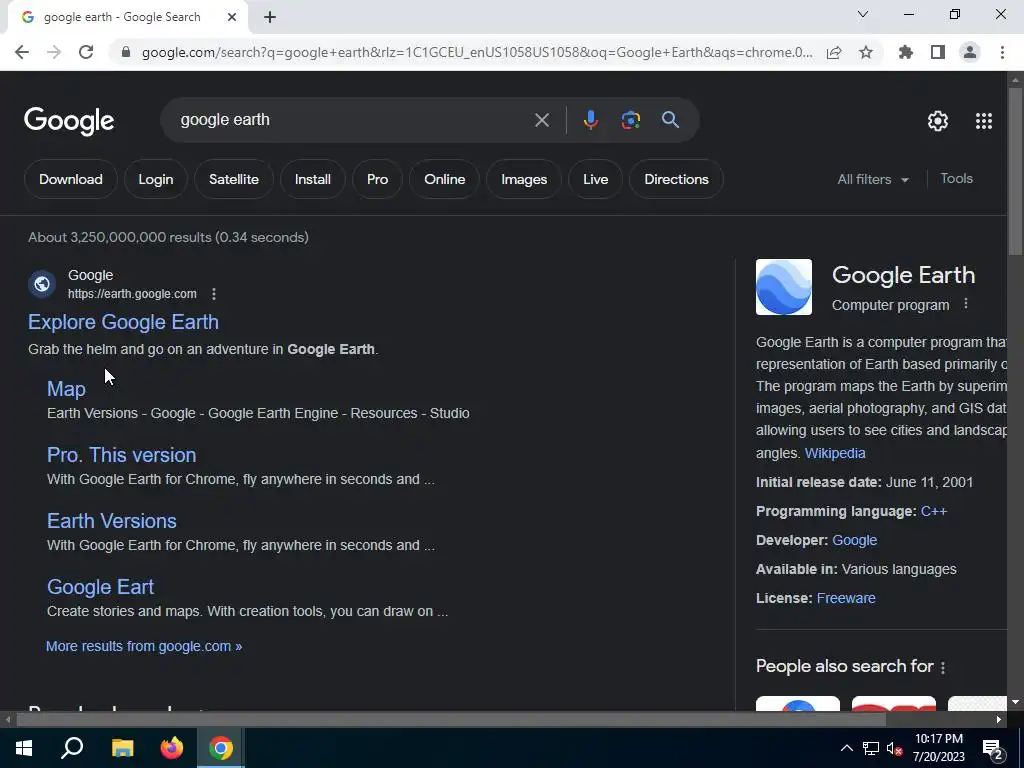Open the Freeware license link

pos(846,598)
